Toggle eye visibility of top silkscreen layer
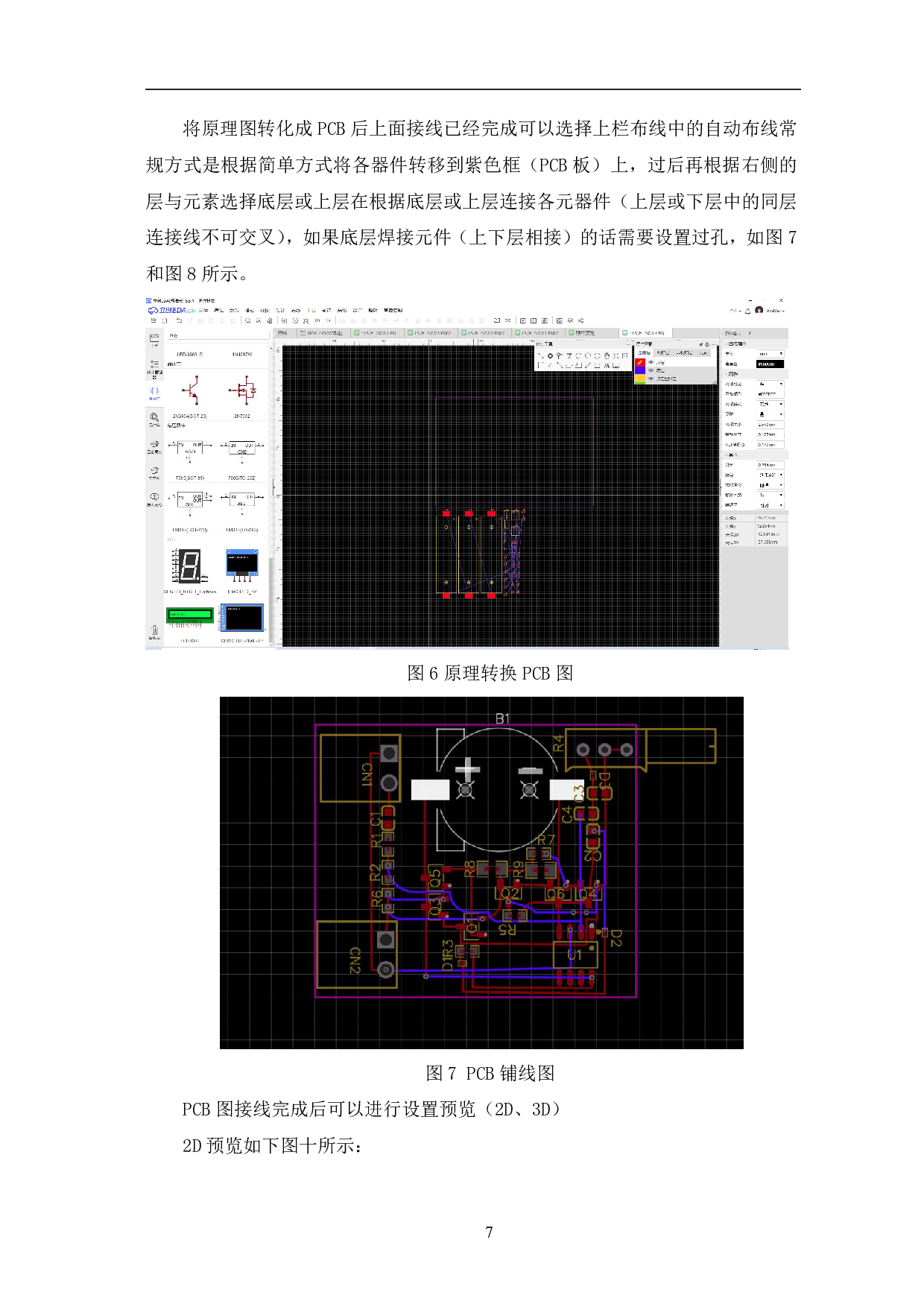 (651, 379)
